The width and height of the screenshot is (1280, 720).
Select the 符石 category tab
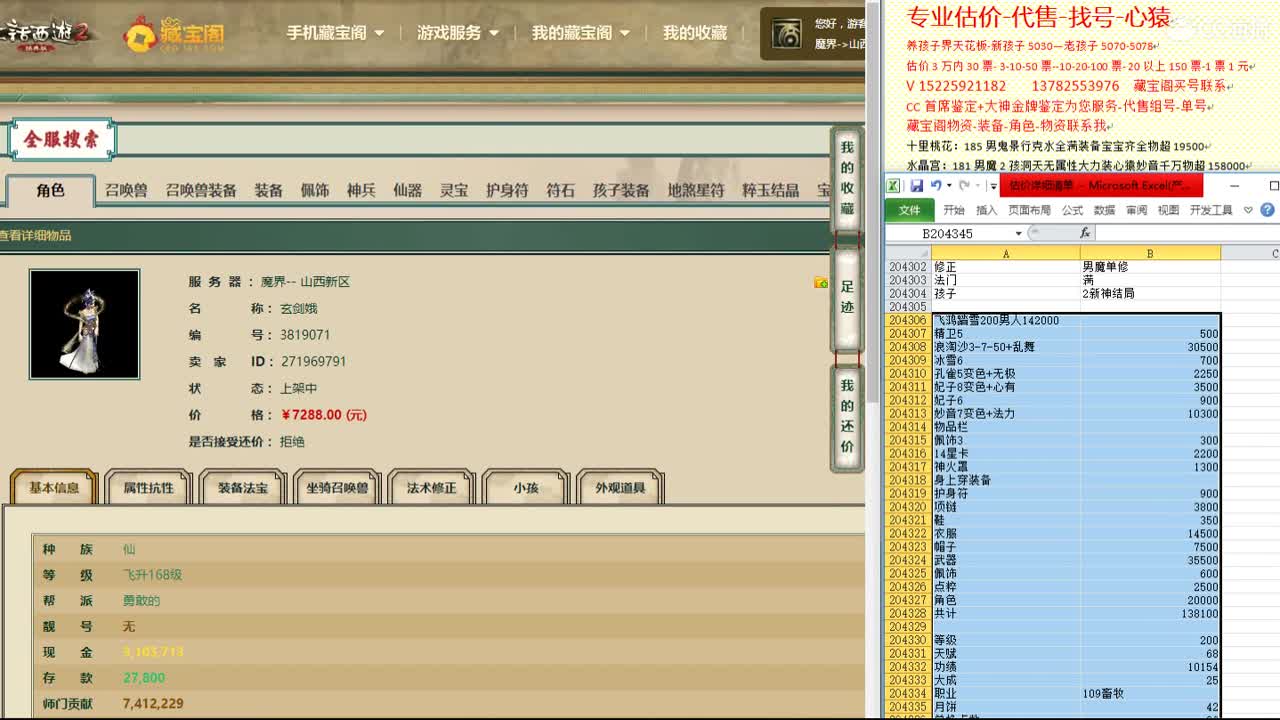click(x=560, y=190)
